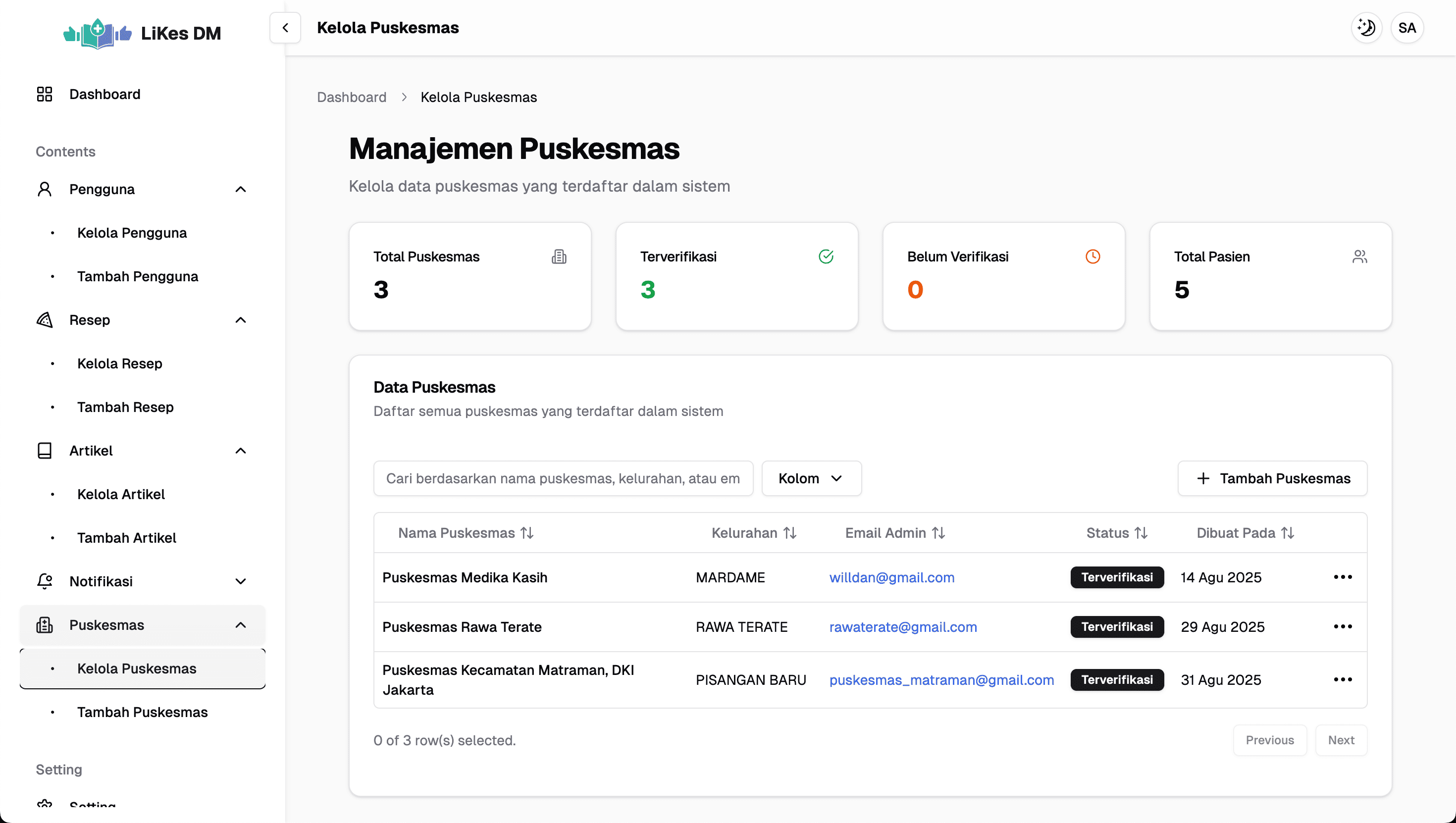Click 'MARDAME' kelurahan cell
This screenshot has width=1456, height=823.
coord(730,577)
